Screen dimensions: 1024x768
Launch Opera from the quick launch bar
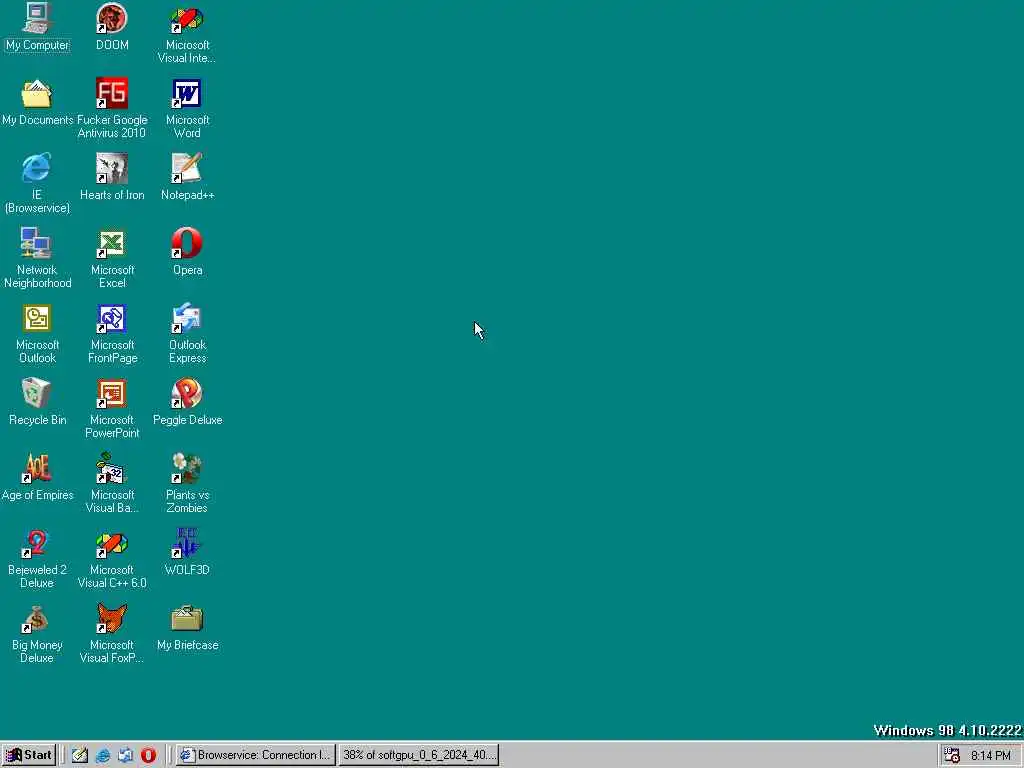[148, 755]
